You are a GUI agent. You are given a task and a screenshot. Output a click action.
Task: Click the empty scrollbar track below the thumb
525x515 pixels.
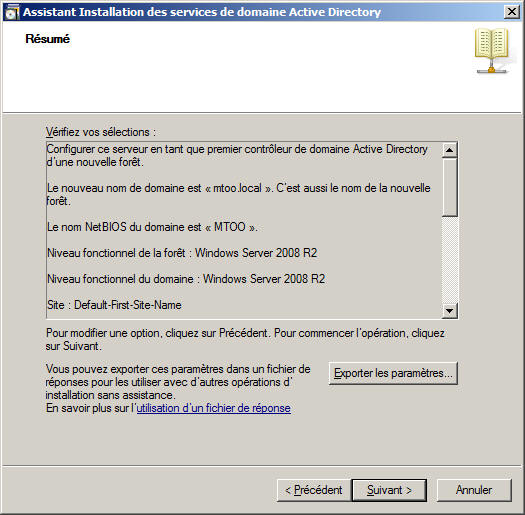(449, 260)
